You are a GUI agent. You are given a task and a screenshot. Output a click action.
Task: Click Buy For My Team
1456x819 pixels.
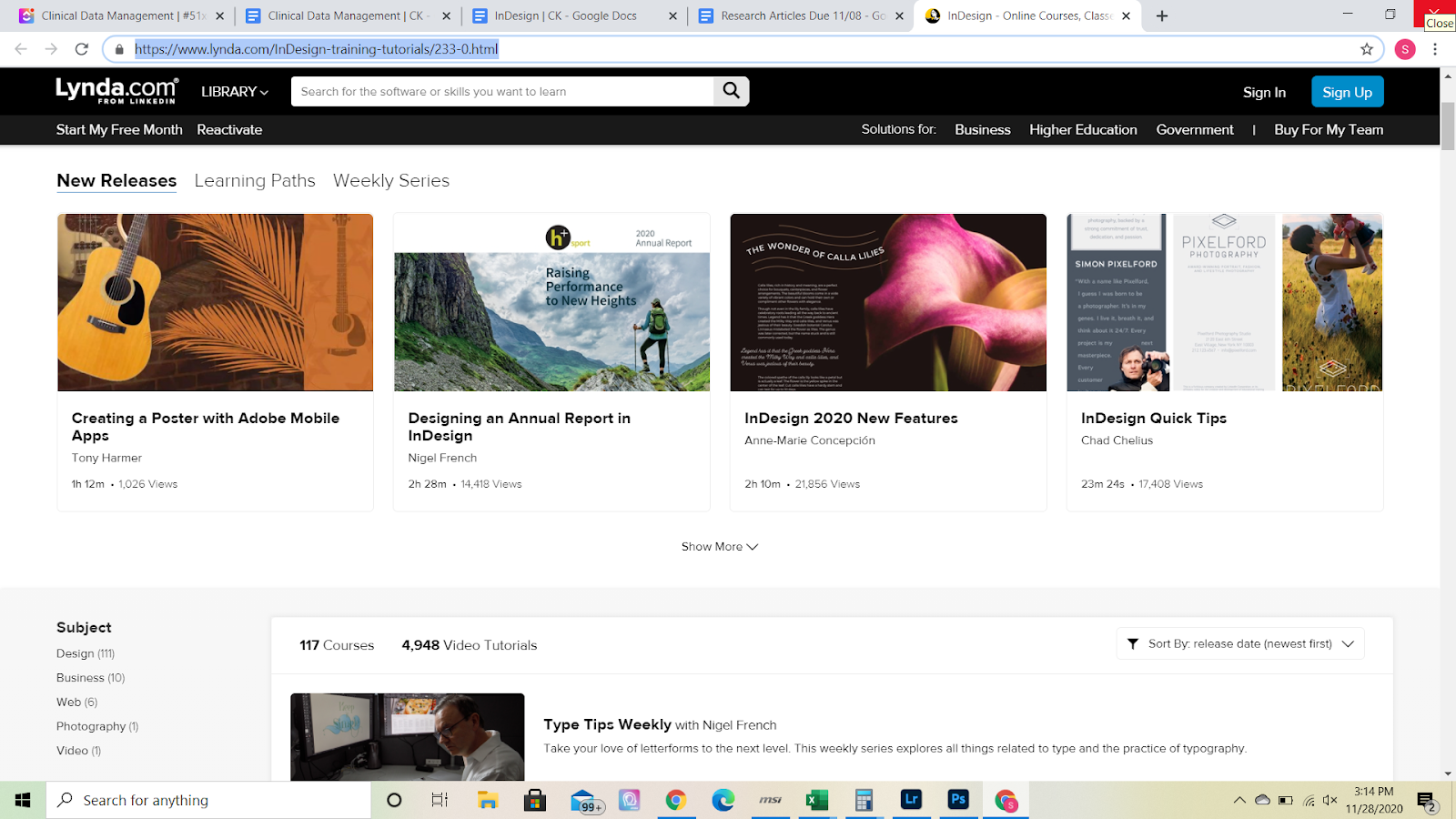(x=1329, y=129)
